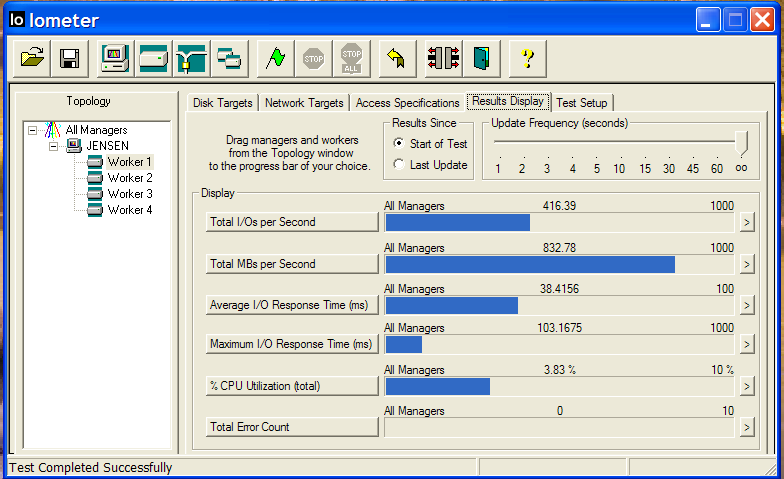Reset workers with the yellow arrow
Image resolution: width=784 pixels, height=479 pixels.
[x=398, y=58]
